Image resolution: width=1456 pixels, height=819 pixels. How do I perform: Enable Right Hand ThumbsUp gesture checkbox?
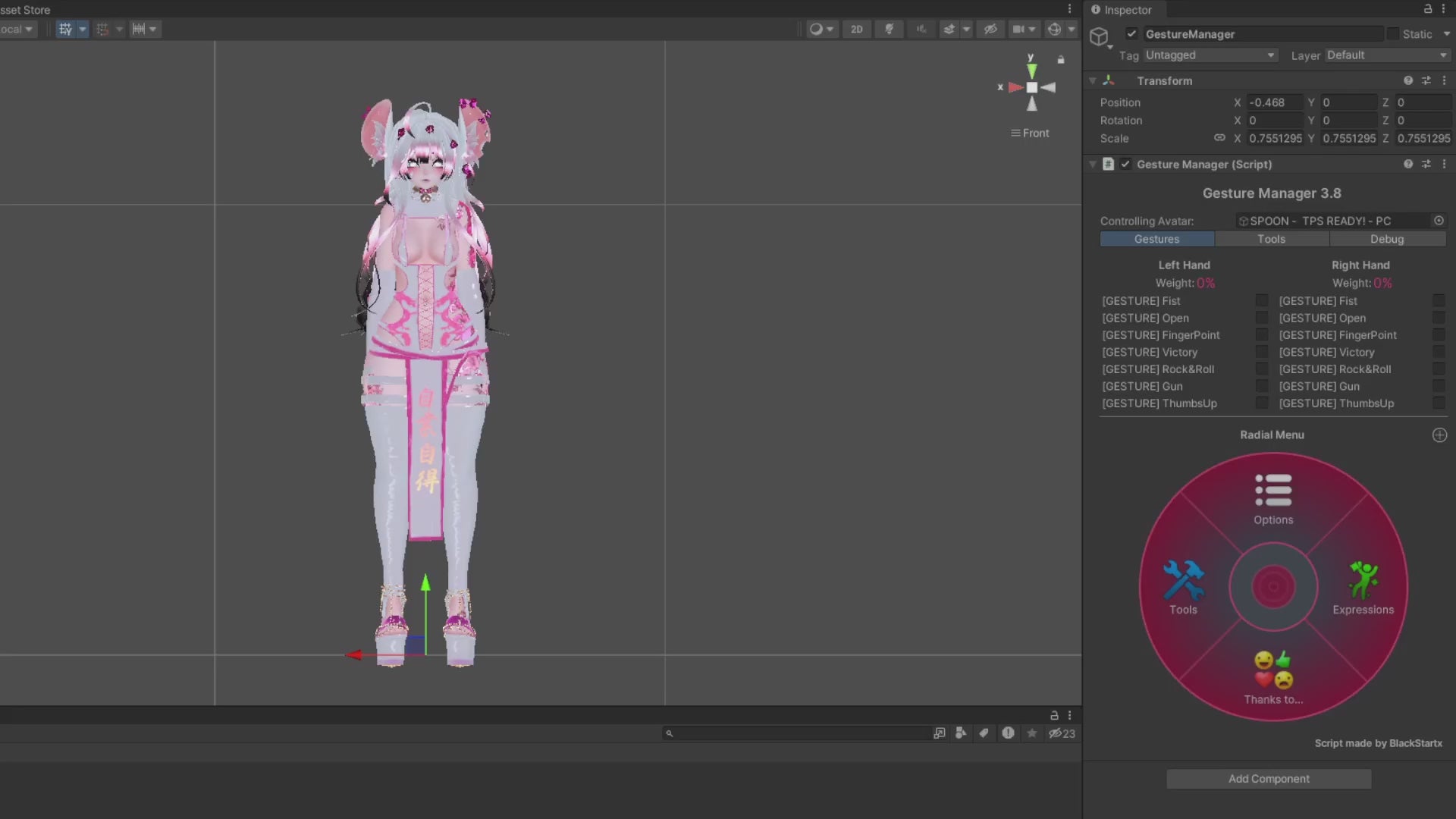coord(1438,403)
